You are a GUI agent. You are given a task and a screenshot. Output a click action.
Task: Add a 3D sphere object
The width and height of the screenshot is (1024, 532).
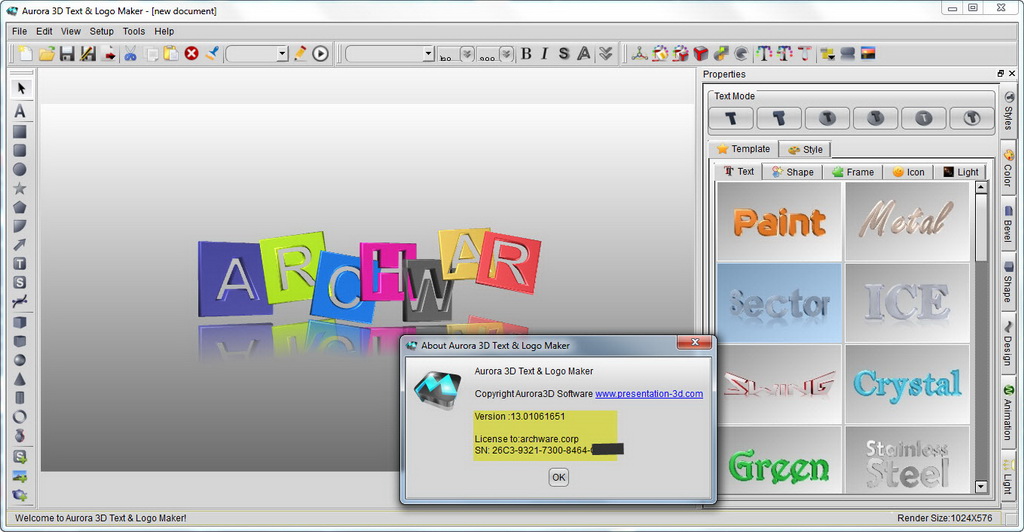[20, 360]
